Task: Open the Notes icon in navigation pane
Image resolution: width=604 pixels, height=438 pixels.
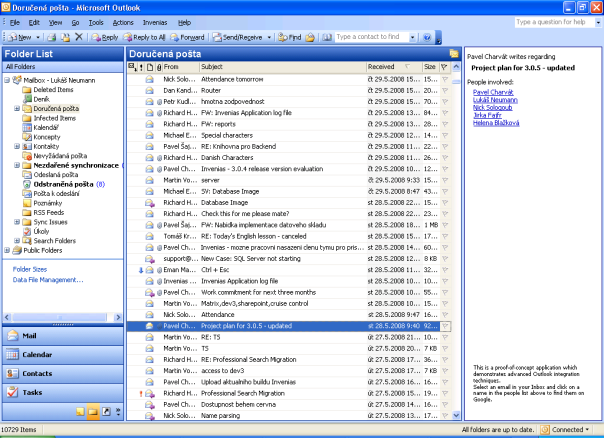Action: pyautogui.click(x=80, y=412)
